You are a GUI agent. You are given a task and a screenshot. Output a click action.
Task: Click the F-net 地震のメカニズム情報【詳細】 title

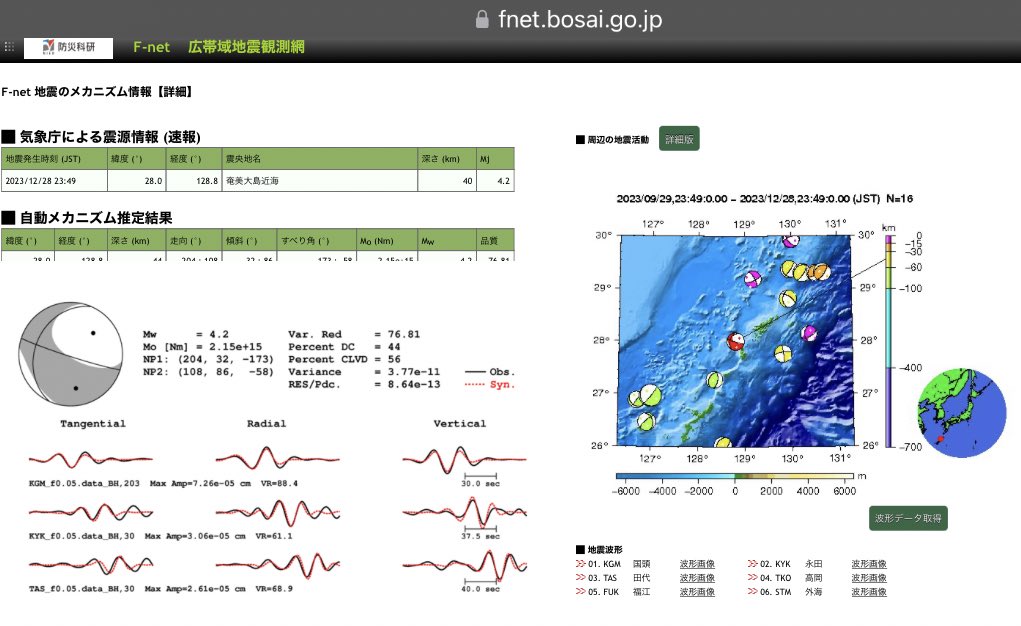click(x=97, y=92)
